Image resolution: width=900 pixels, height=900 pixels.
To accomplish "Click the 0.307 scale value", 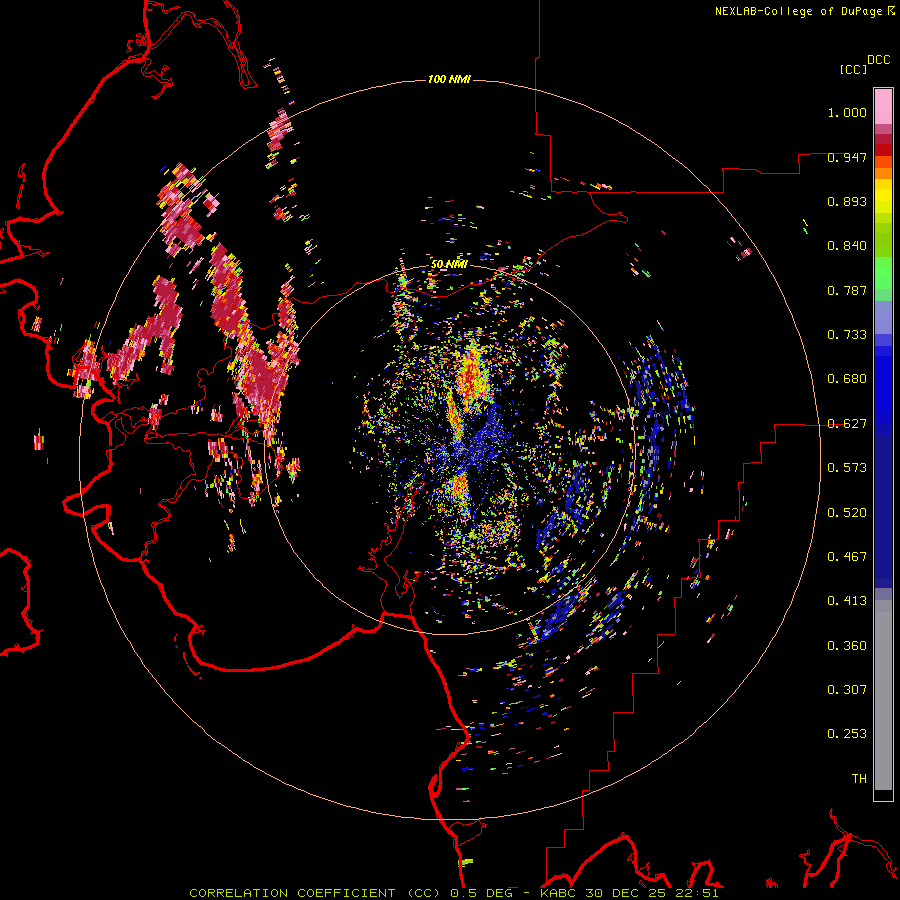I will 847,690.
